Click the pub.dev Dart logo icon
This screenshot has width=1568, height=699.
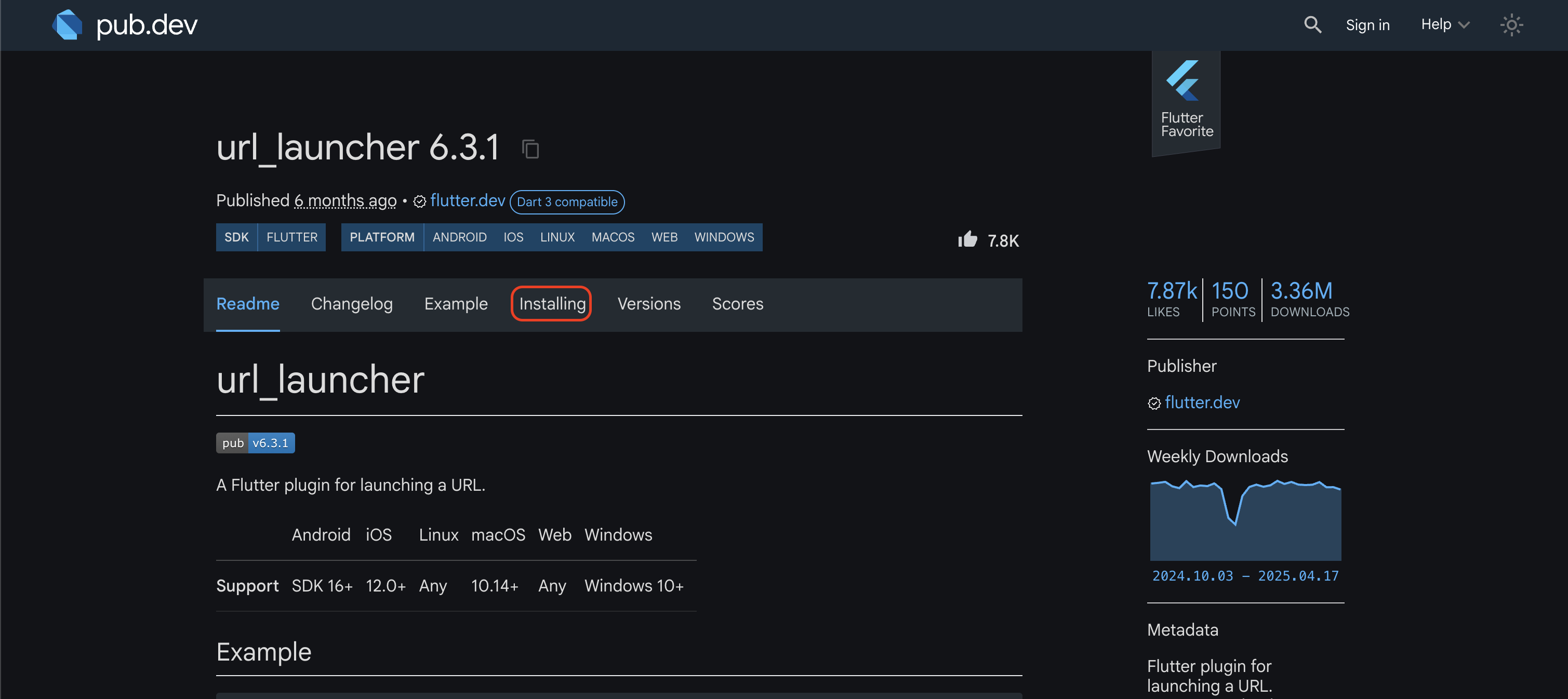[68, 25]
